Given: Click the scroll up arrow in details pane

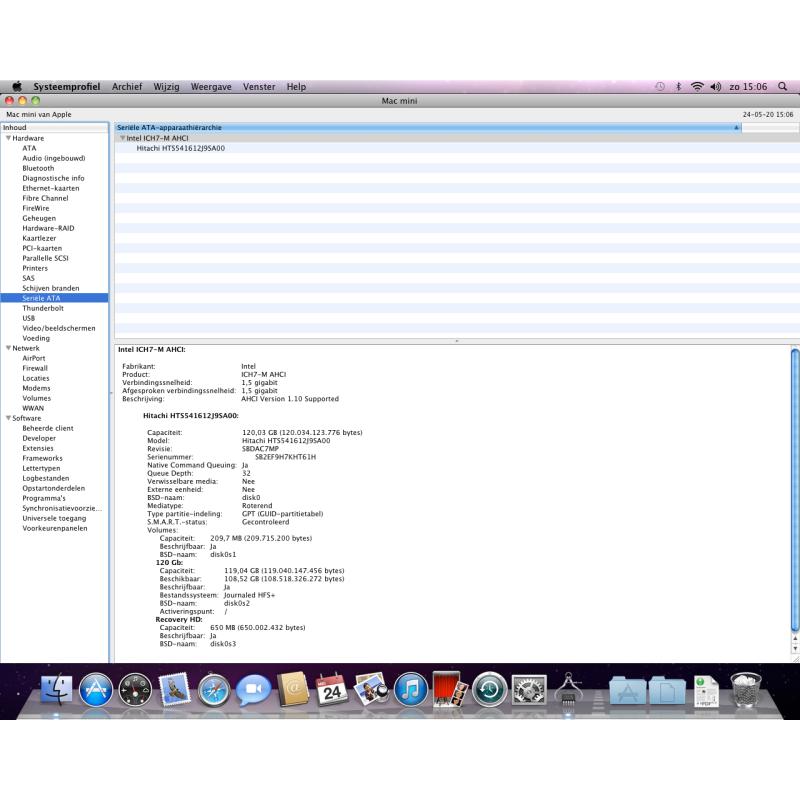Looking at the screenshot, I should (795, 638).
